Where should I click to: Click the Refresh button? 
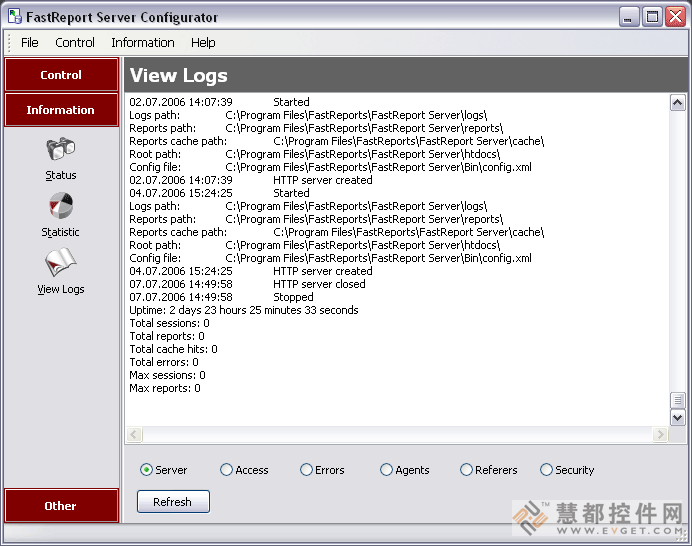pos(173,501)
